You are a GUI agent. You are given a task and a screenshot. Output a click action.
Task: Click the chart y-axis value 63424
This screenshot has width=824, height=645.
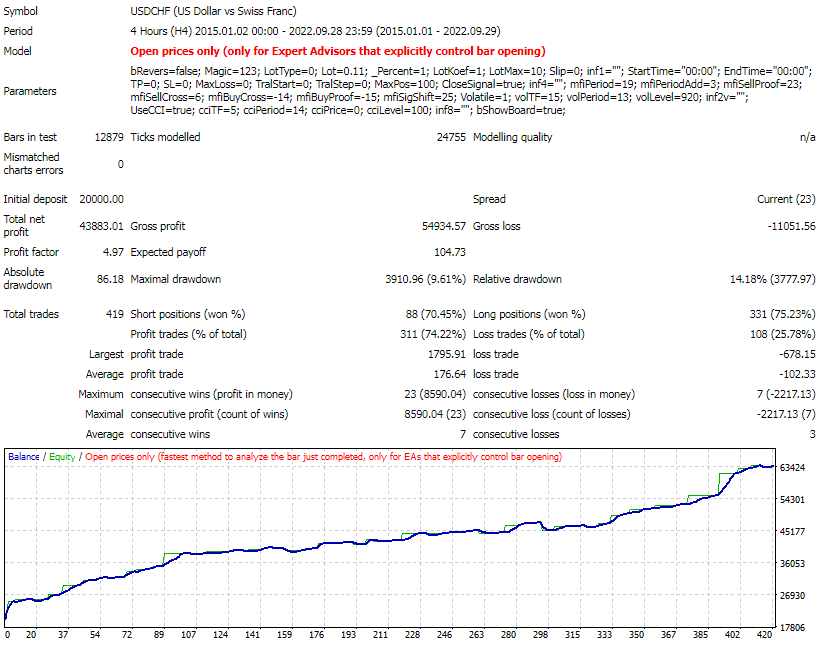click(792, 467)
